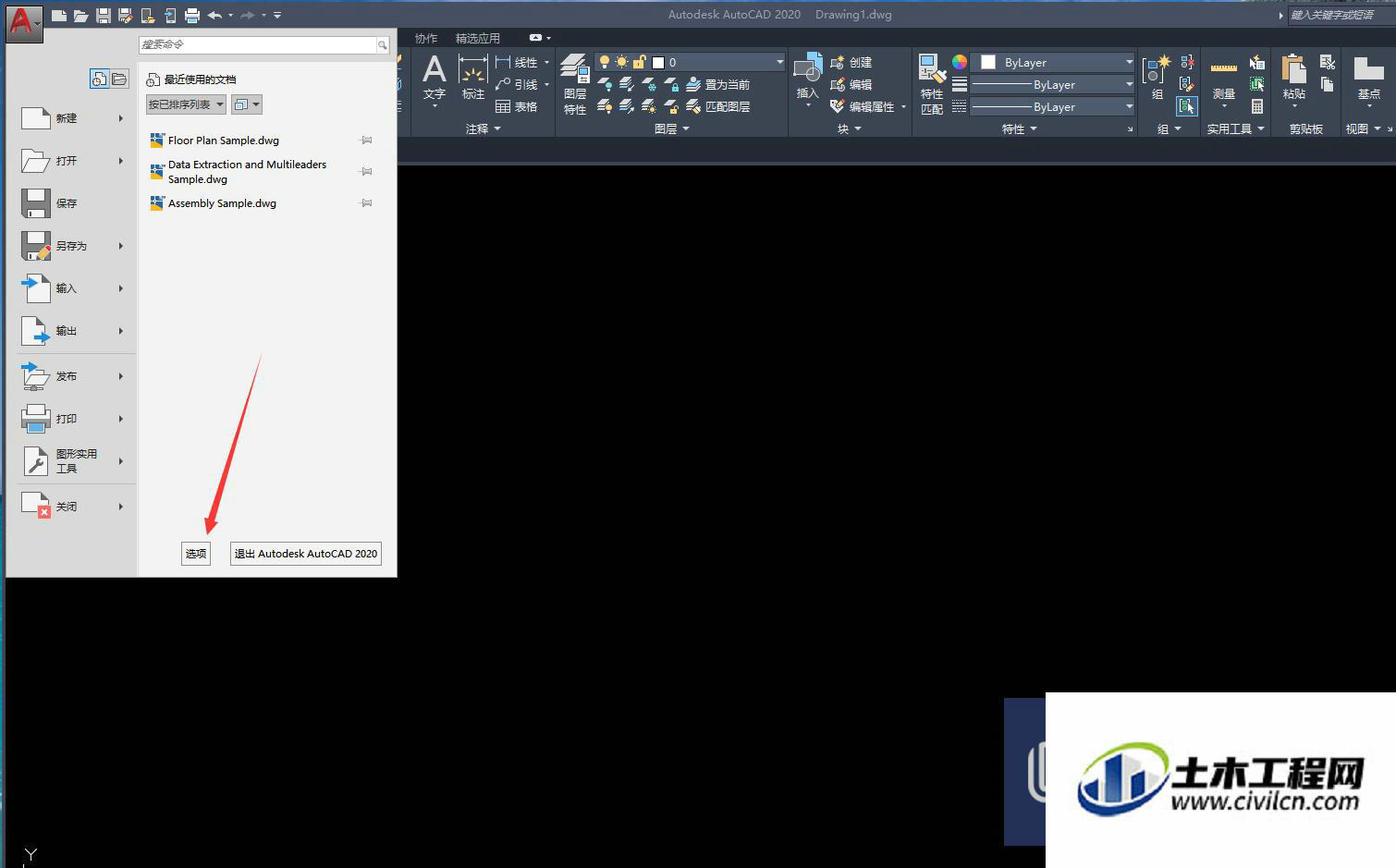Expand the 关闭 submenu arrow
This screenshot has height=868, width=1396.
pos(121,507)
